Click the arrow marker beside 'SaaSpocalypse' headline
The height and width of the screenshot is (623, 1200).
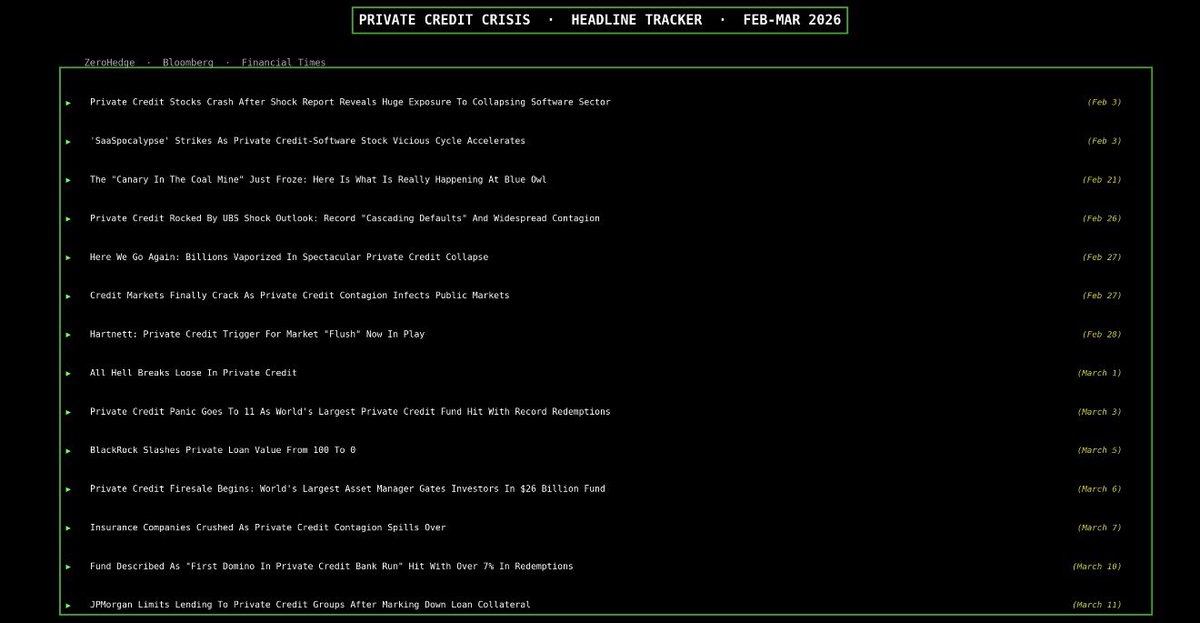point(68,142)
